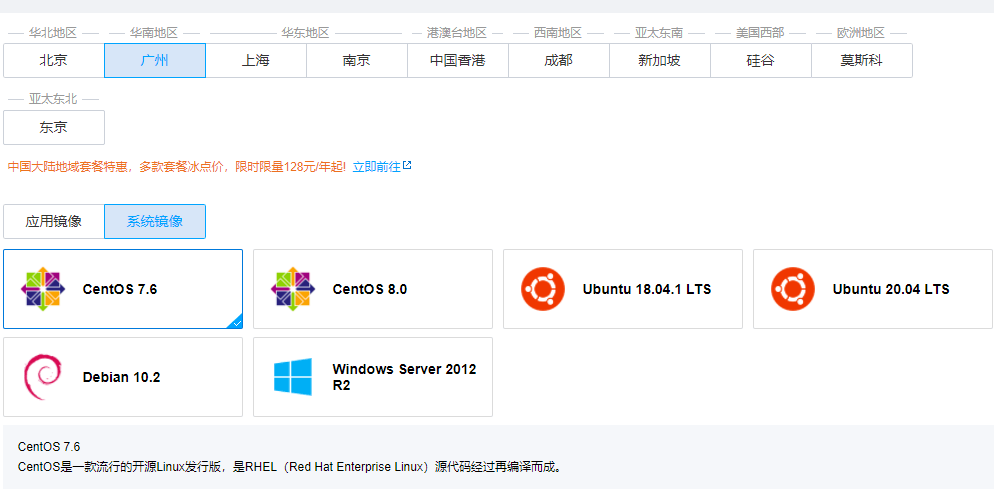Click the checkmark badge on CentOS 7.6 card
The height and width of the screenshot is (489, 994).
coord(236,322)
